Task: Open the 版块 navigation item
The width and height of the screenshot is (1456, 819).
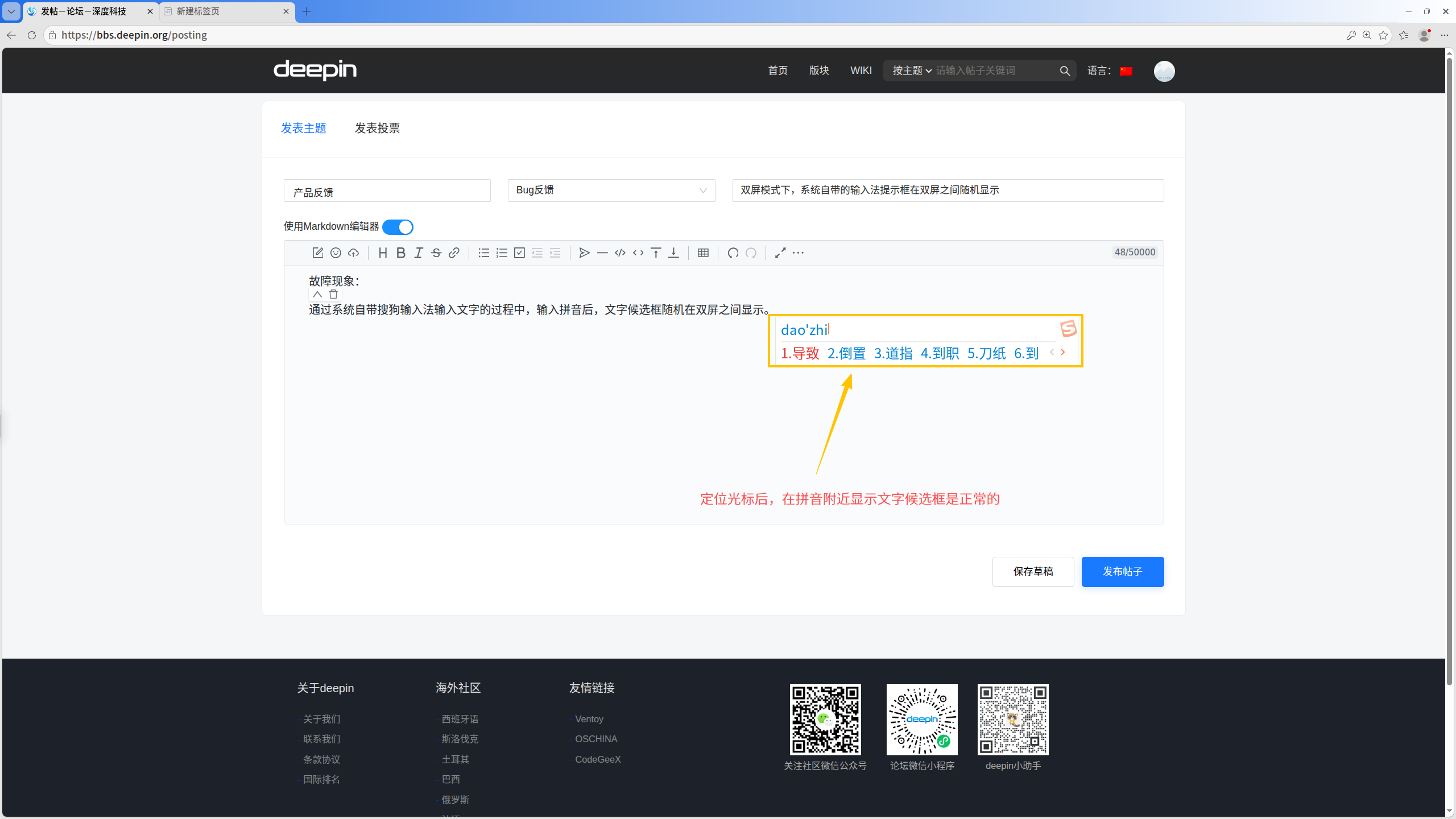Action: click(819, 71)
